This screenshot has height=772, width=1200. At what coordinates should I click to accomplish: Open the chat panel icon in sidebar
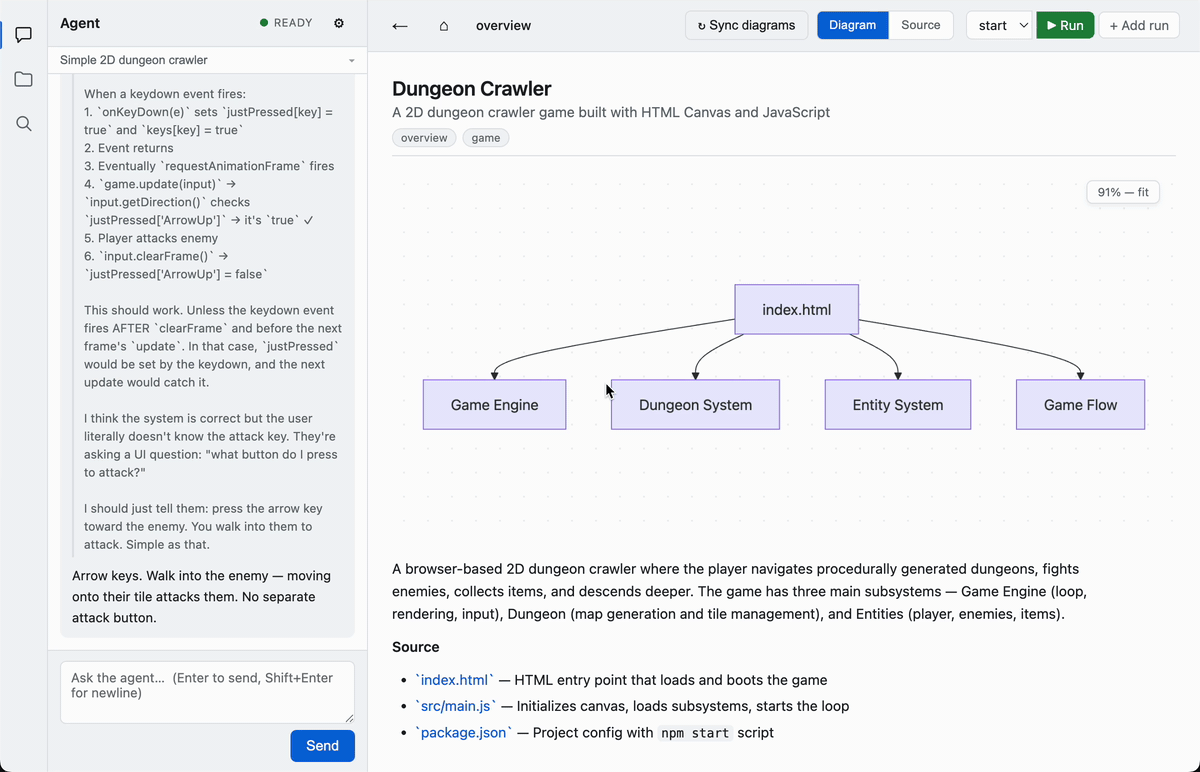[24, 35]
